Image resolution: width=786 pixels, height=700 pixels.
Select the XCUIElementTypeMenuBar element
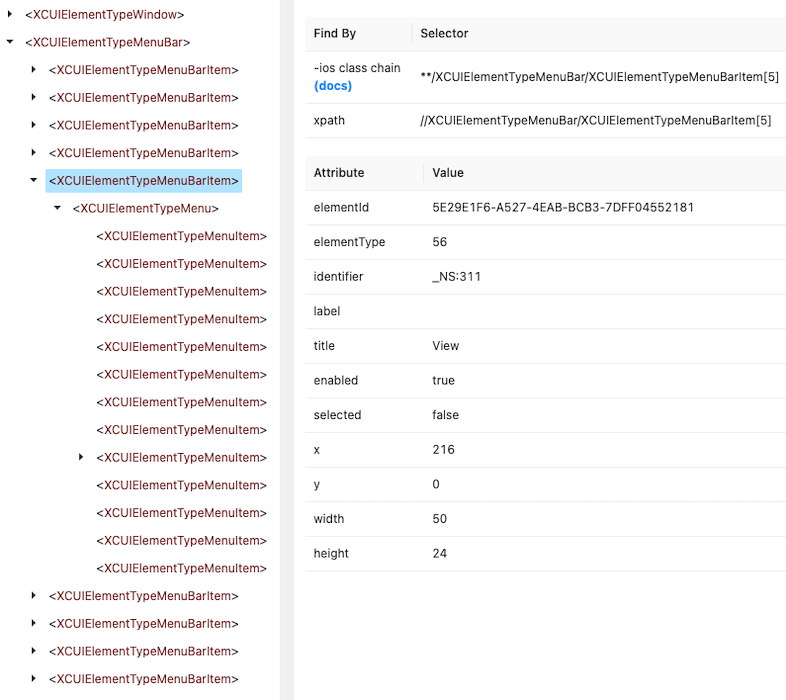107,42
